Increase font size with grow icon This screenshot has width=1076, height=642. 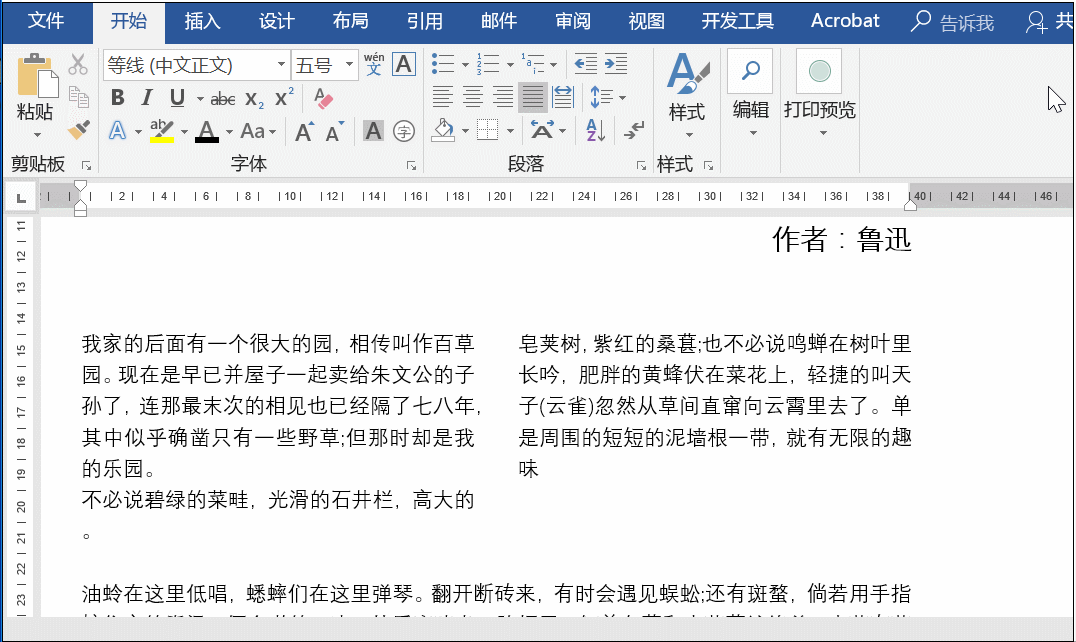[x=304, y=131]
